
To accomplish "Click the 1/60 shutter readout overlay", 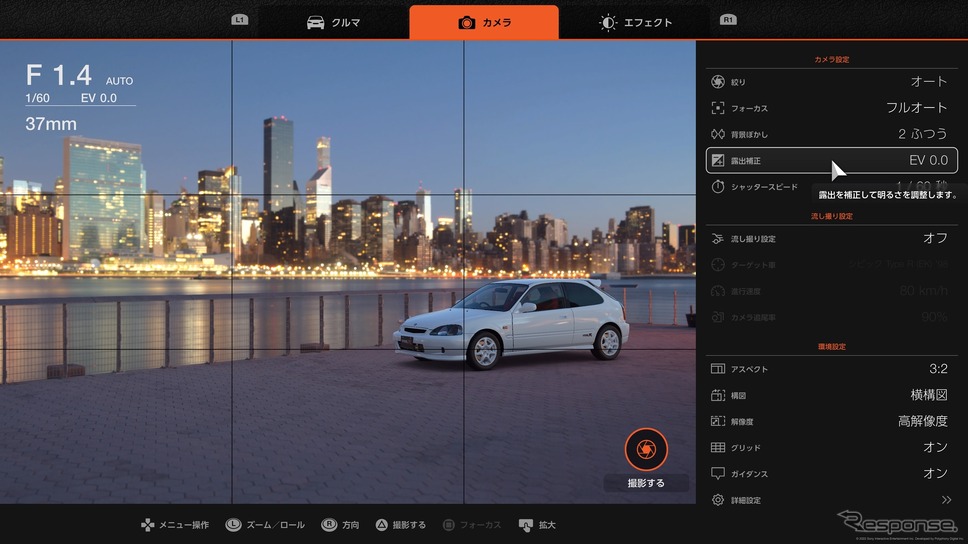I will [x=38, y=98].
